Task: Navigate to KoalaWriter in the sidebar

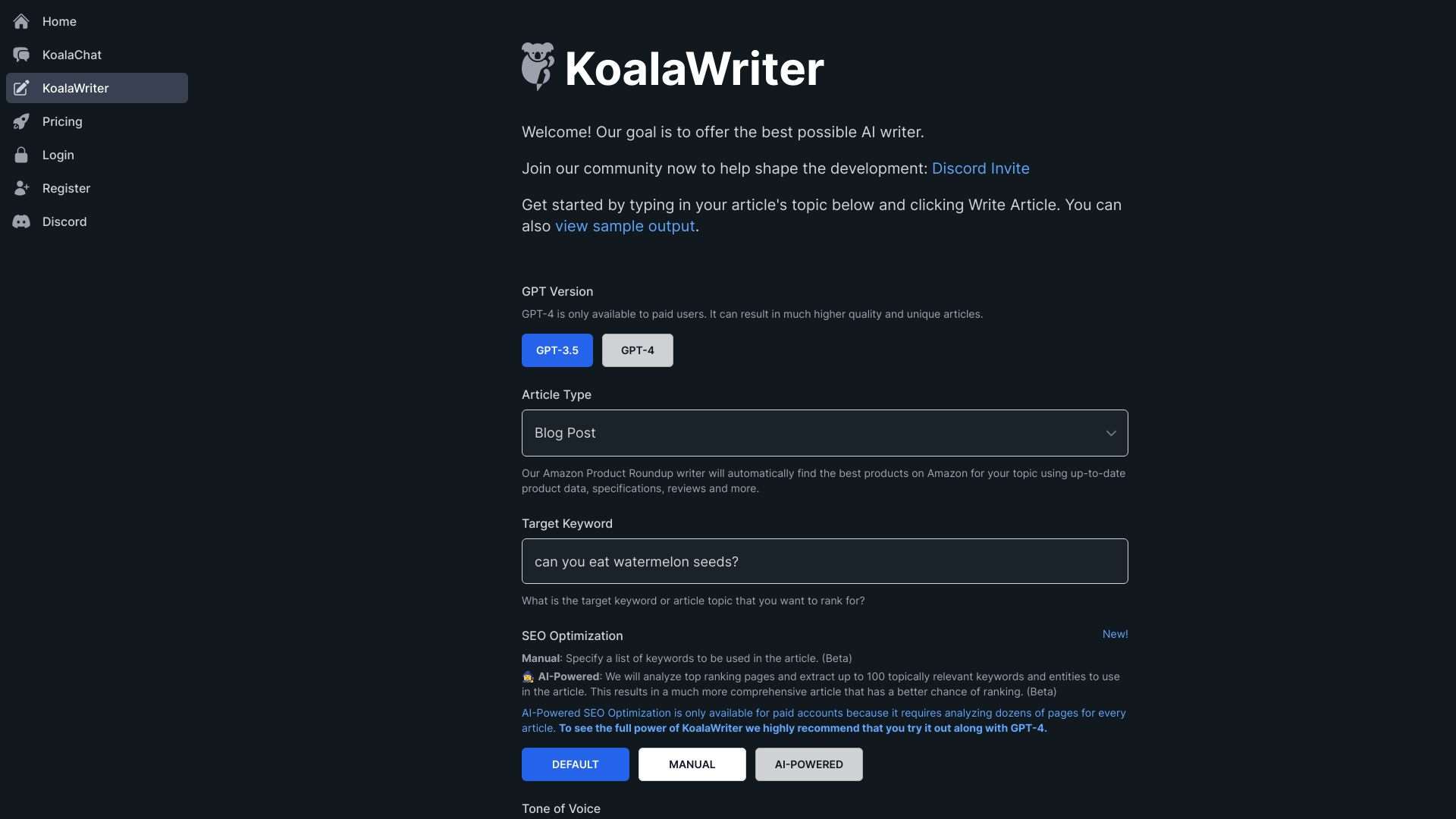Action: coord(77,88)
